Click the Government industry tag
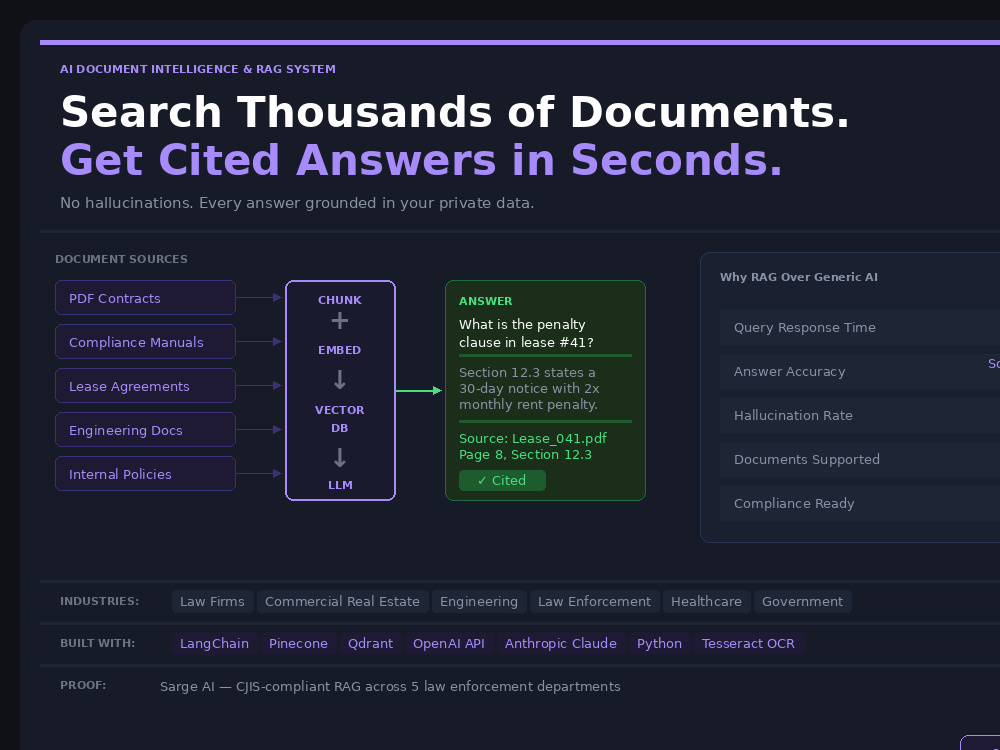Viewport: 1000px width, 750px height. click(802, 601)
